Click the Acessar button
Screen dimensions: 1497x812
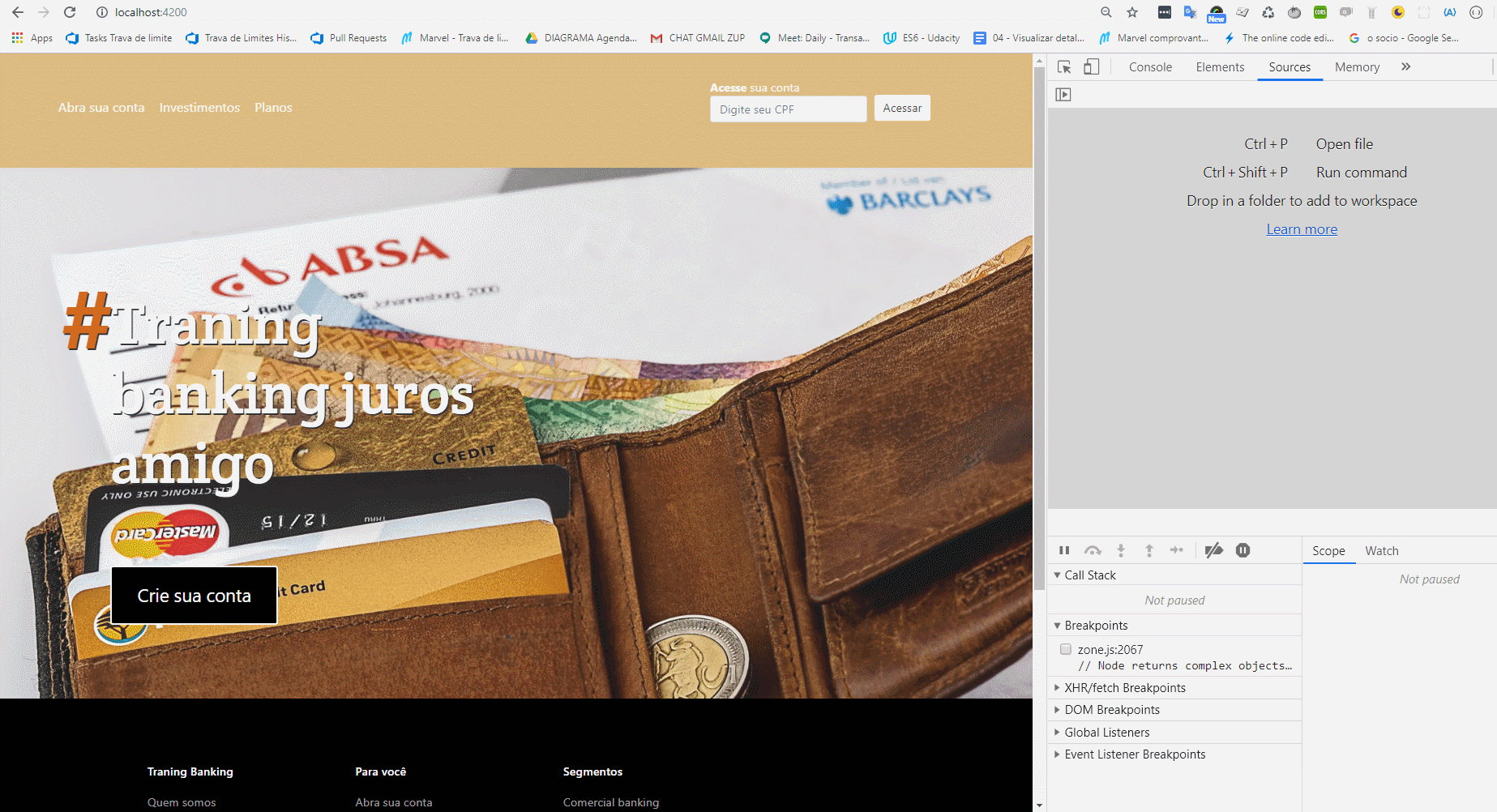point(902,108)
